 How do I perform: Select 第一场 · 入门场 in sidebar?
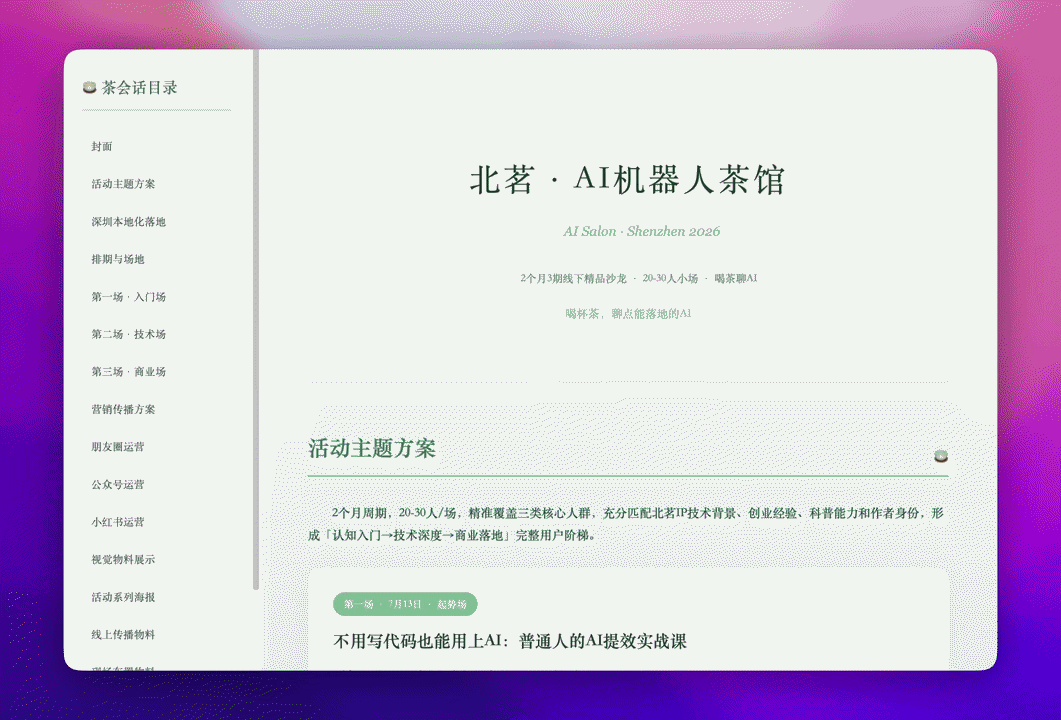[129, 296]
